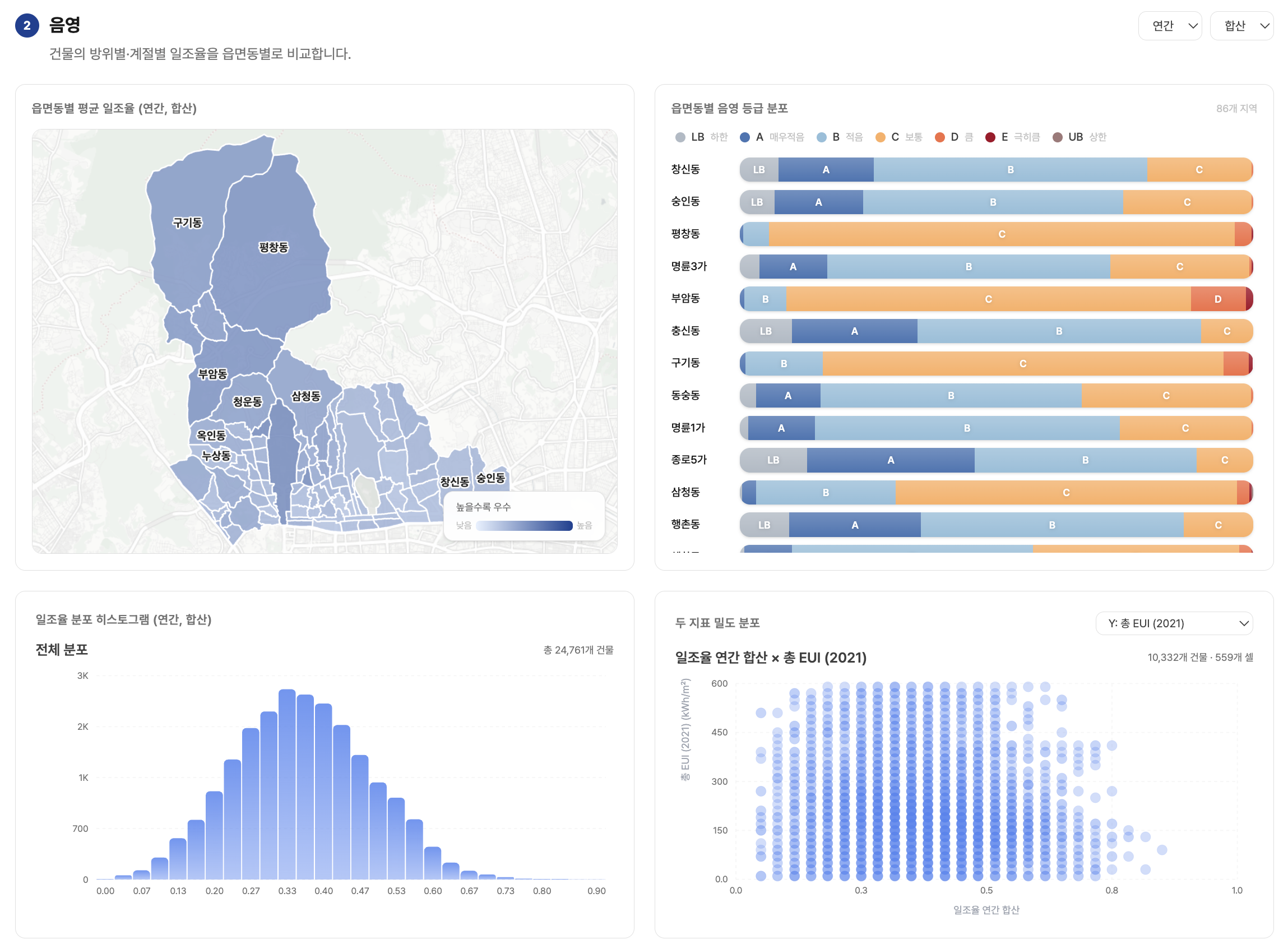1288x944 pixels.
Task: Click the tallest histogram bar at 0.33
Action: pyautogui.click(x=287, y=784)
